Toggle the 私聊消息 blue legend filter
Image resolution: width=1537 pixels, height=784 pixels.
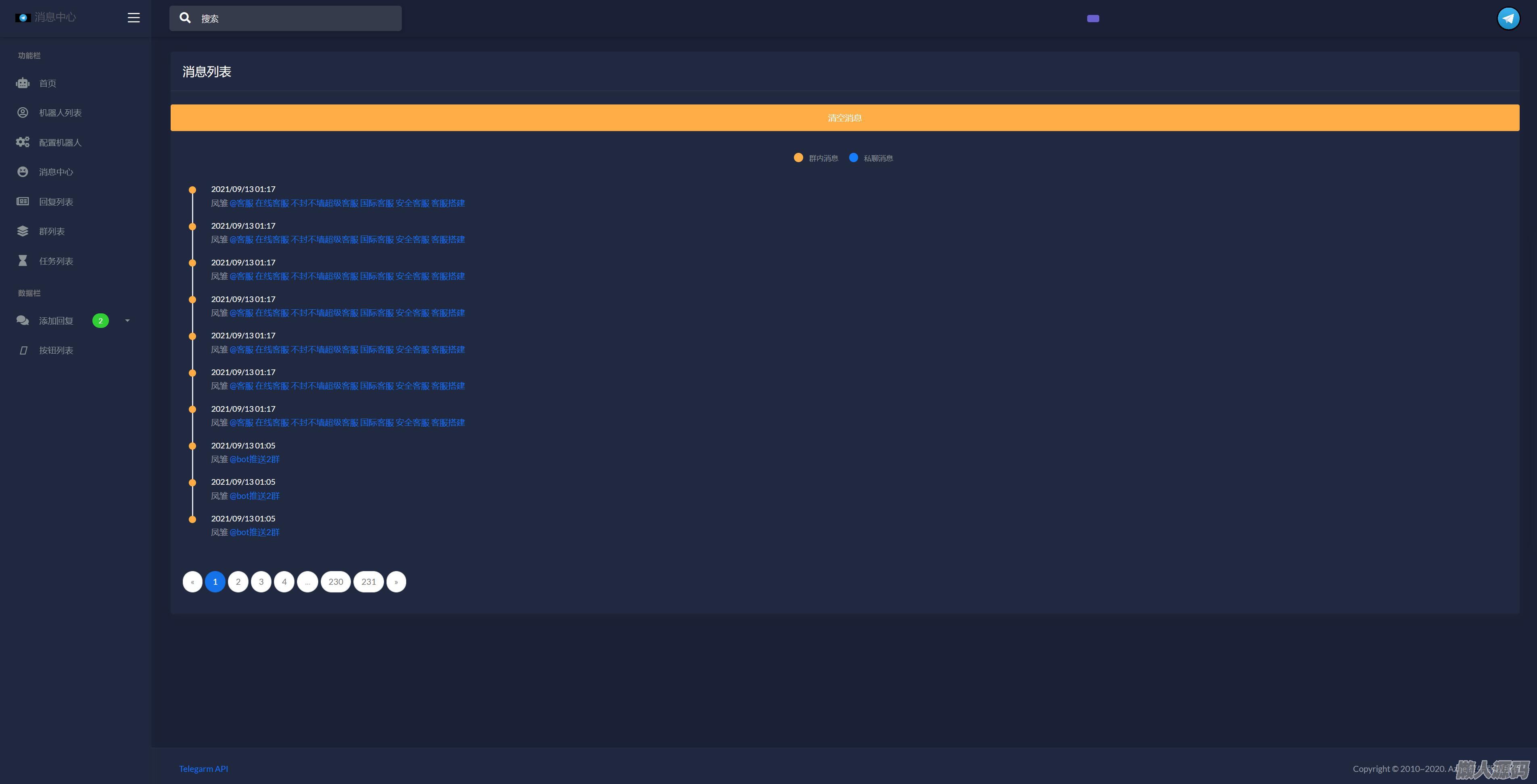[x=853, y=158]
